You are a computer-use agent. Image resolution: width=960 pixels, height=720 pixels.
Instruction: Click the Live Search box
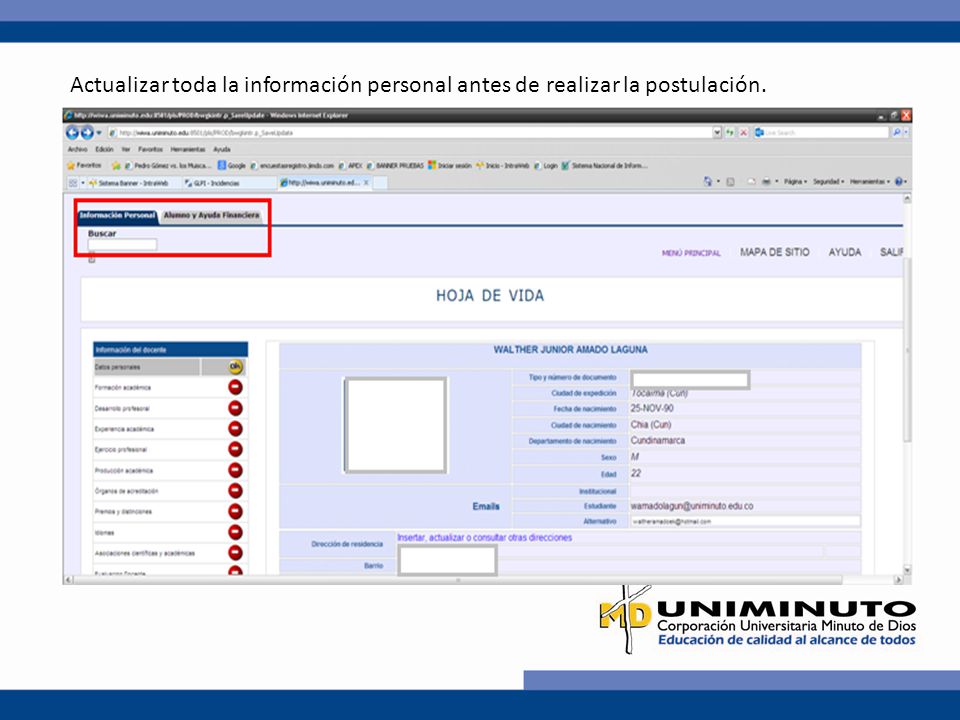pyautogui.click(x=822, y=132)
